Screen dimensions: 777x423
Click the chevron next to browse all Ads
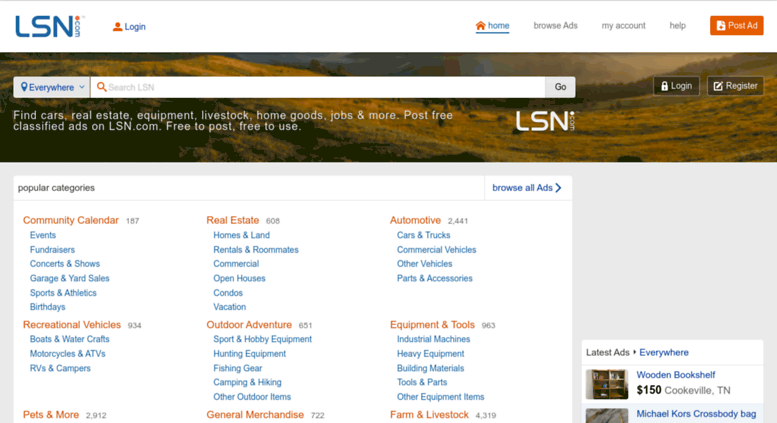coord(558,188)
